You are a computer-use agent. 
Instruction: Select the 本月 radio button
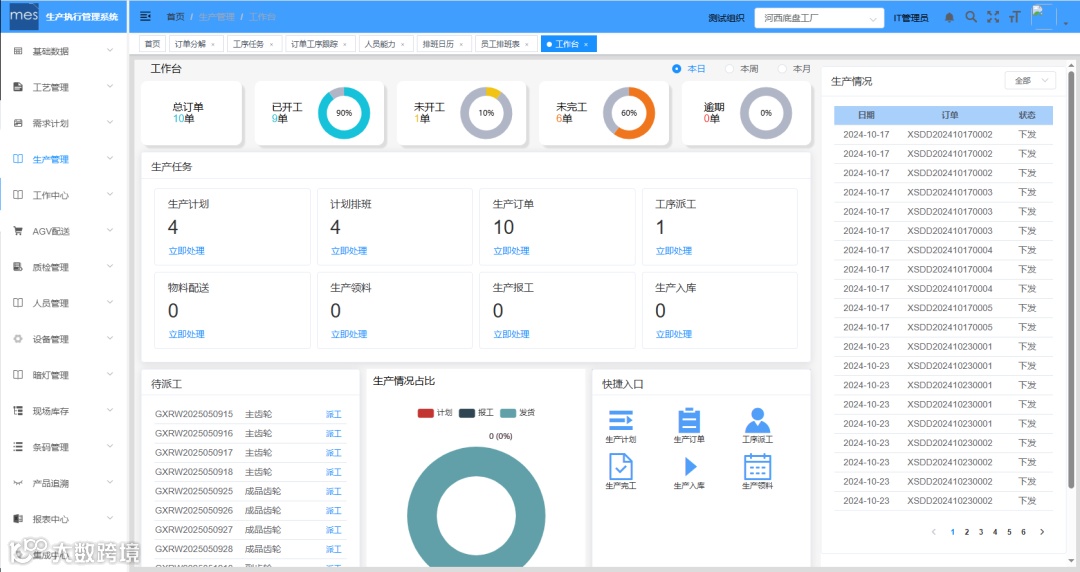tap(782, 69)
